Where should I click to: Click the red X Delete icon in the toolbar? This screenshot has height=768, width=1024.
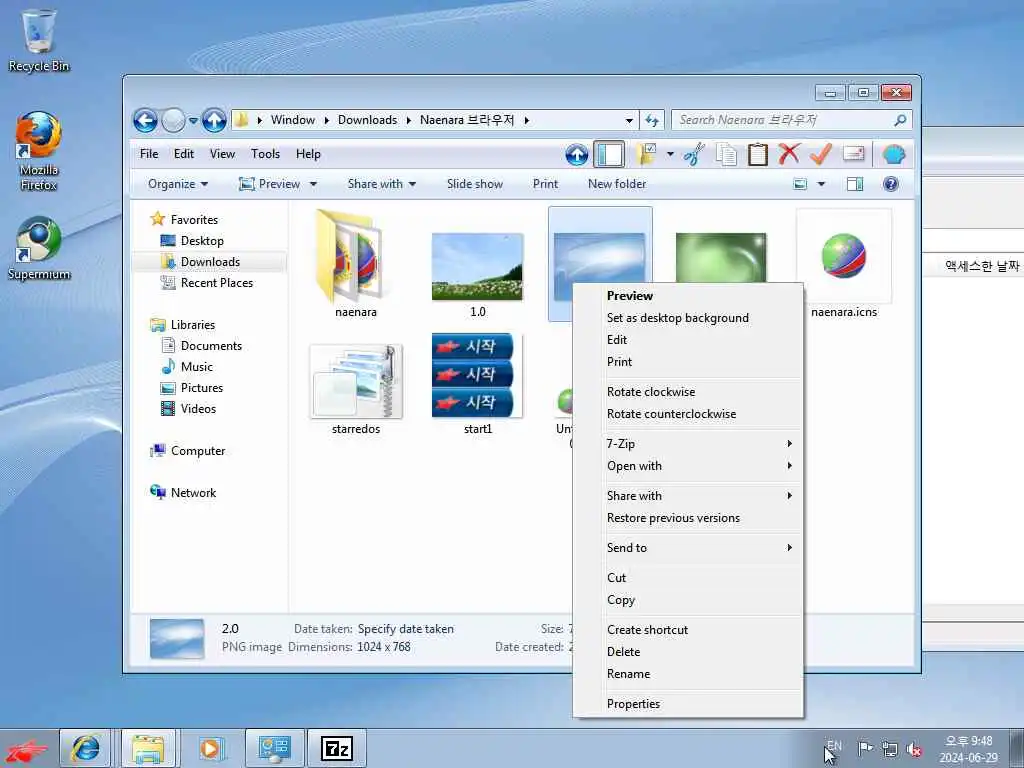789,154
